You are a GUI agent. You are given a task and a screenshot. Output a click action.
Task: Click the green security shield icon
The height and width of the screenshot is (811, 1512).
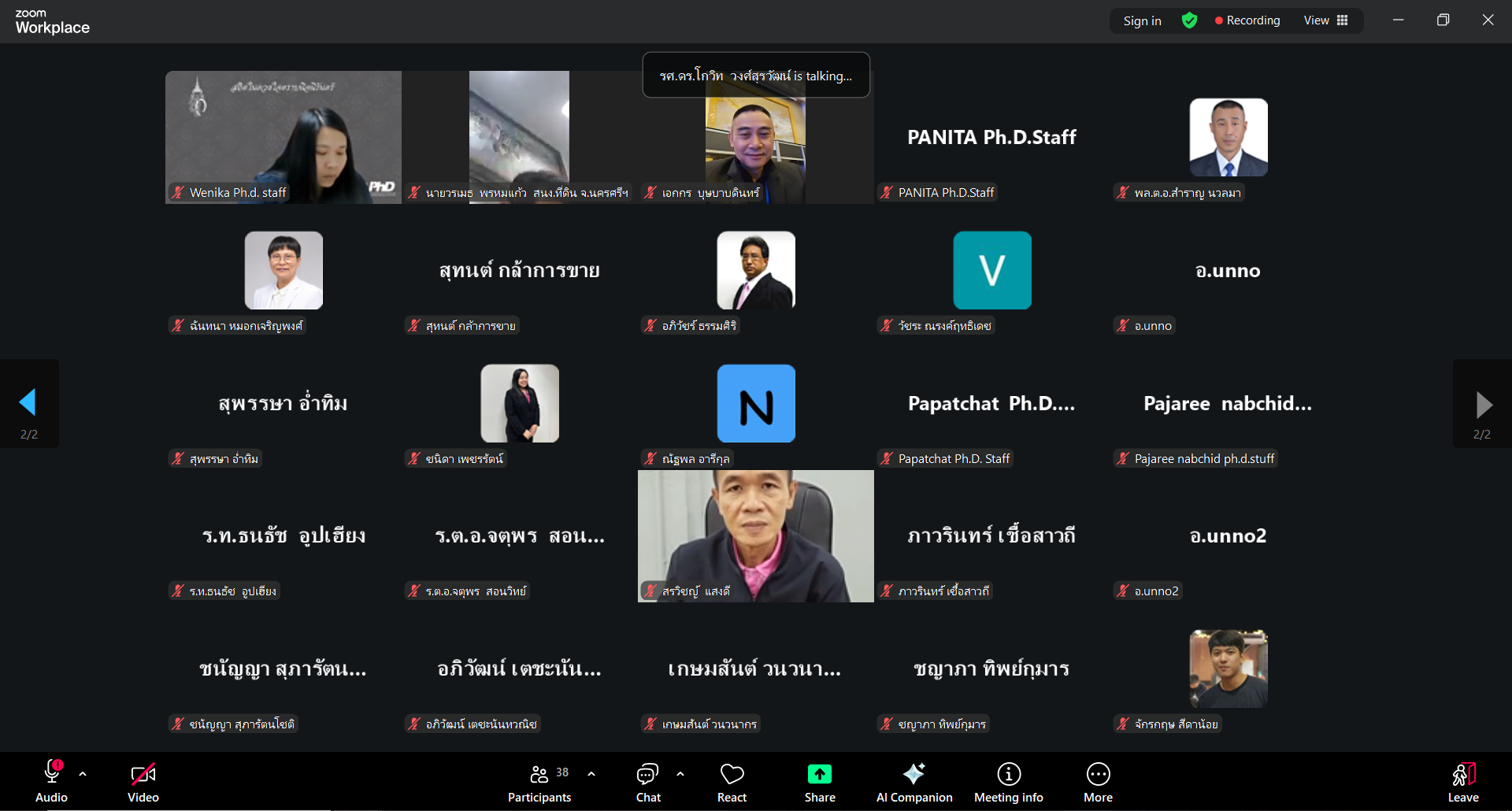click(1189, 20)
